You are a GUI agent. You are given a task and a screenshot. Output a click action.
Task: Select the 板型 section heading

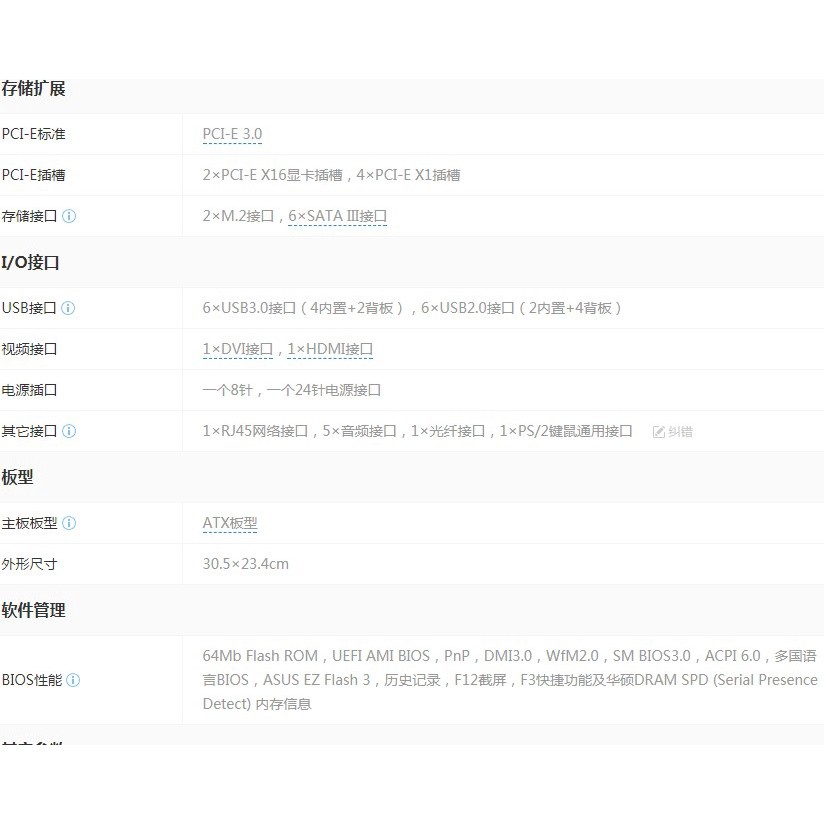pos(17,477)
